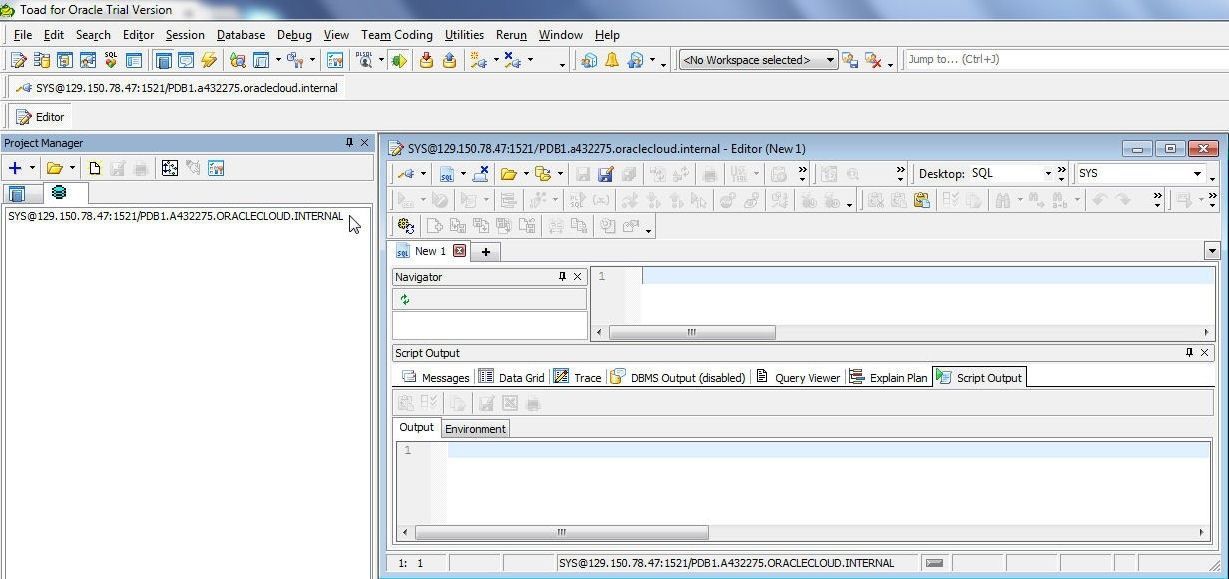The height and width of the screenshot is (579, 1229).
Task: Add a new editor tab with plus button
Action: (485, 252)
